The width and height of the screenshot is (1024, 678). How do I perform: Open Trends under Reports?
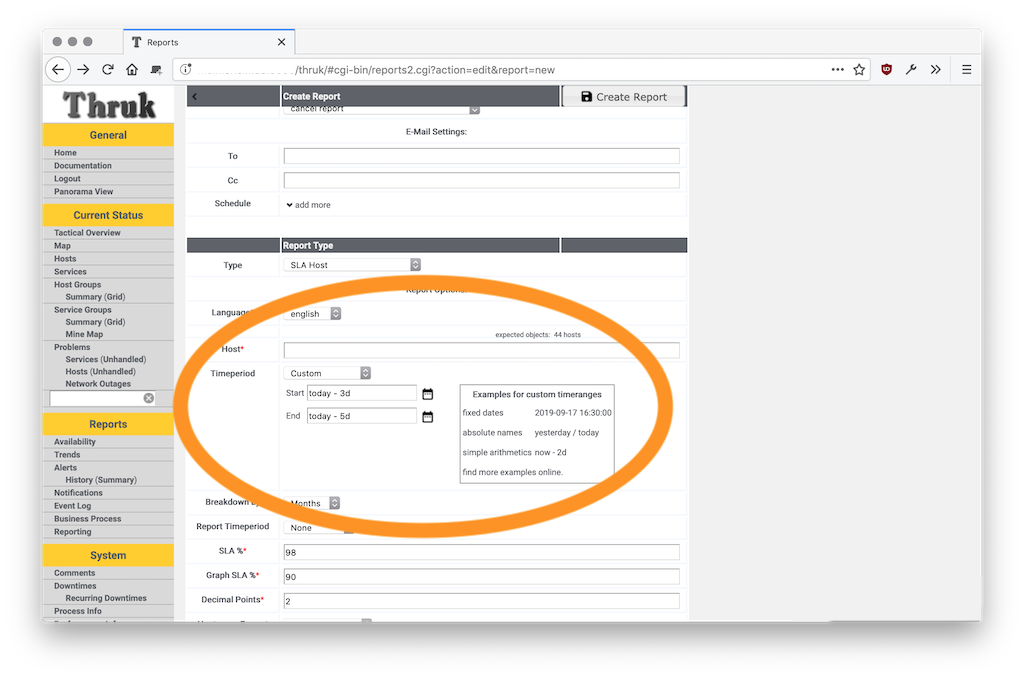(x=67, y=455)
